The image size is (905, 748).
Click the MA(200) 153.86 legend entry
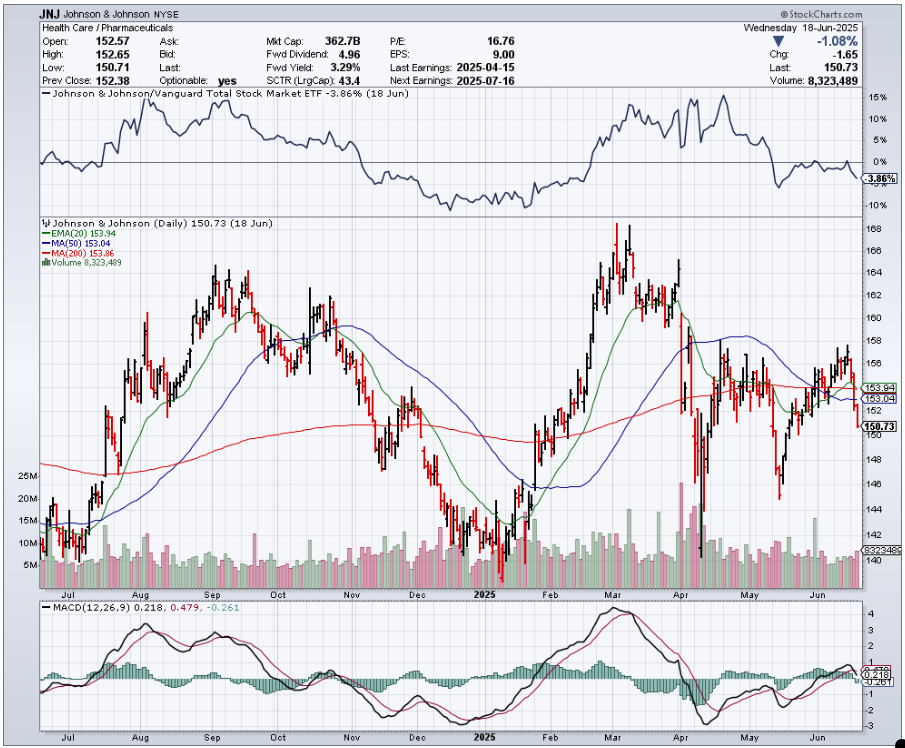click(x=79, y=253)
